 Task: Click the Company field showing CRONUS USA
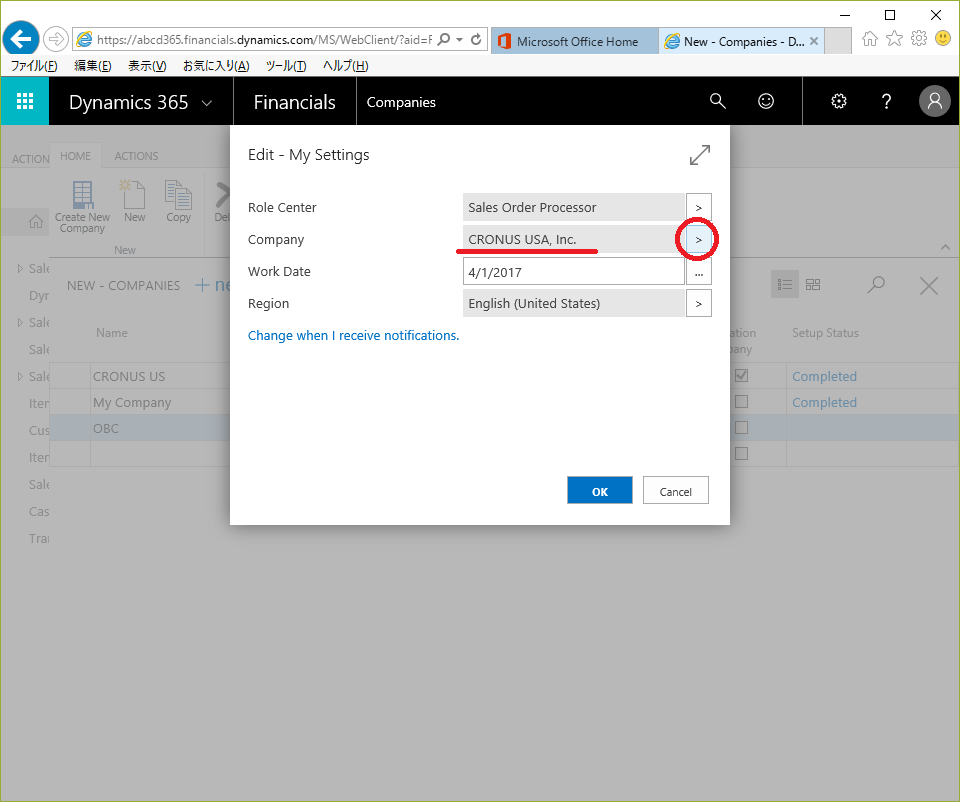click(573, 239)
